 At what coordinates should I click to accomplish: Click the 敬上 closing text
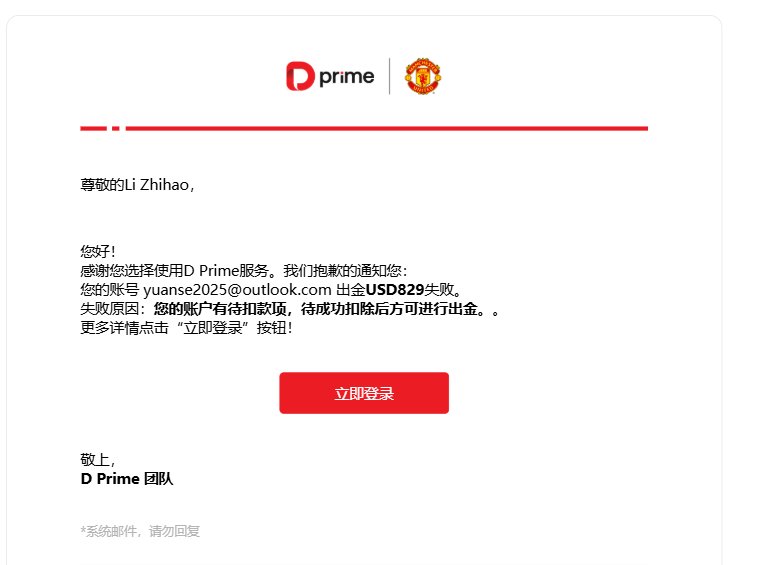[x=97, y=460]
